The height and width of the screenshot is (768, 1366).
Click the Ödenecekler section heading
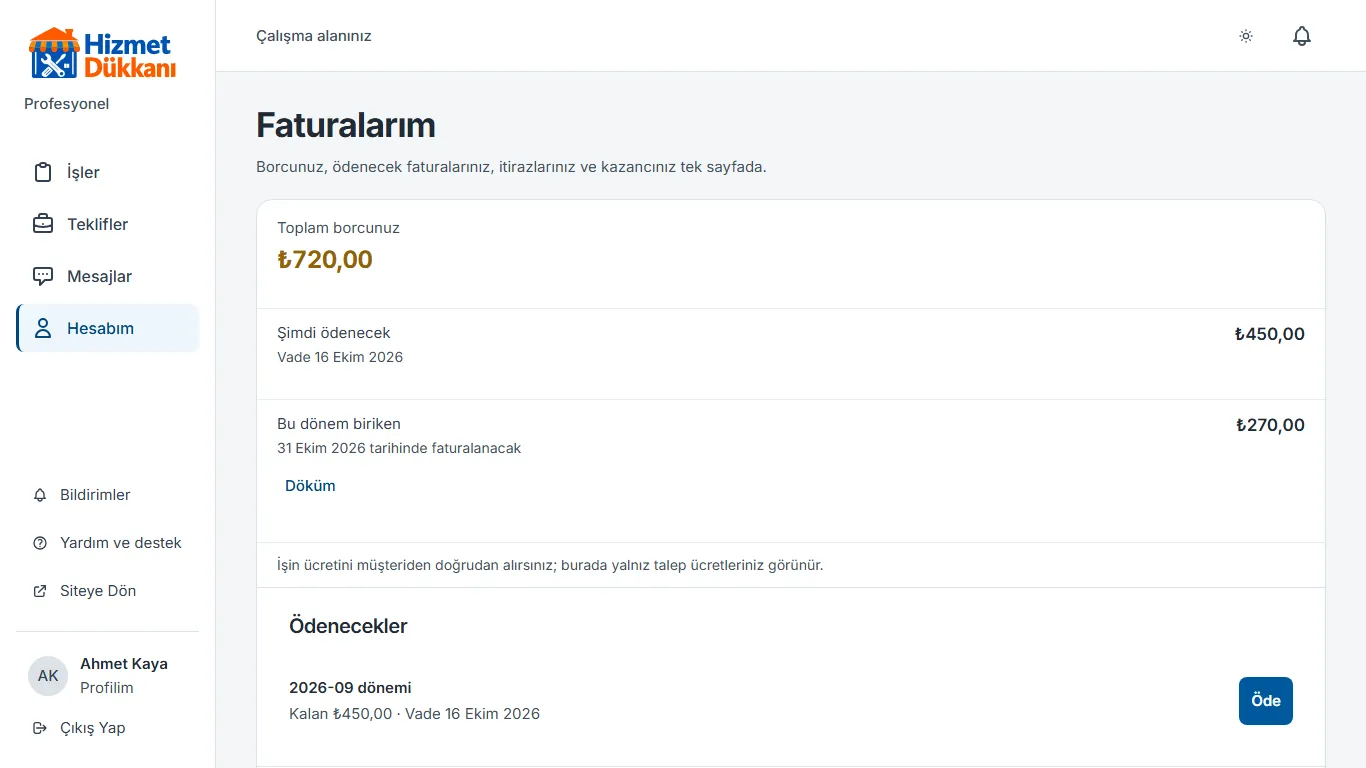tap(348, 626)
